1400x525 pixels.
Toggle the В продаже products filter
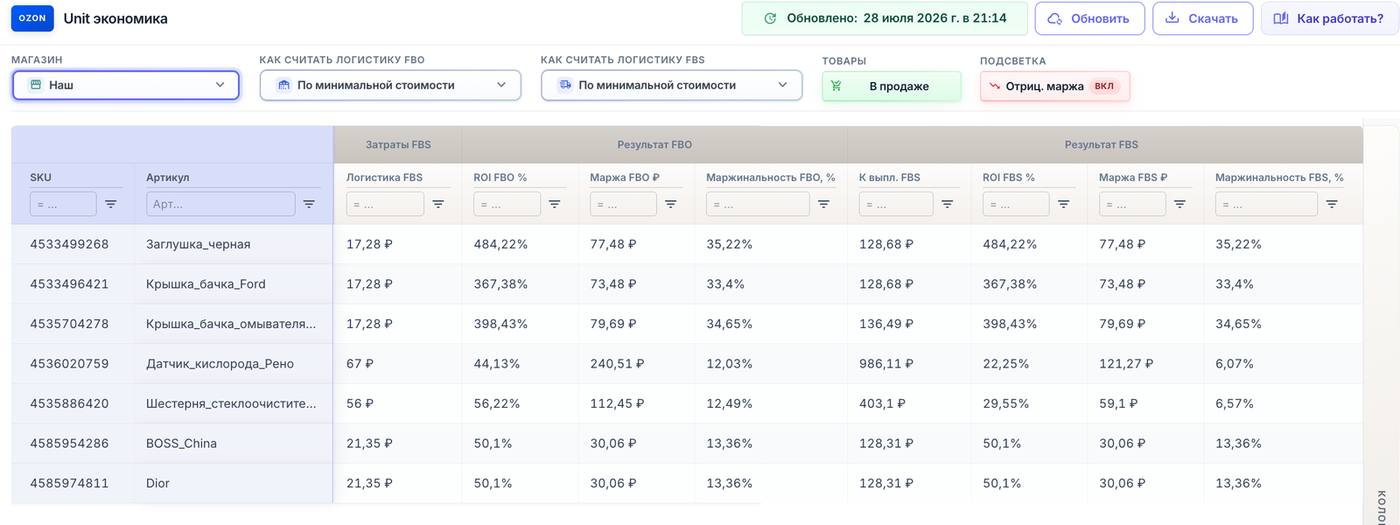(891, 86)
